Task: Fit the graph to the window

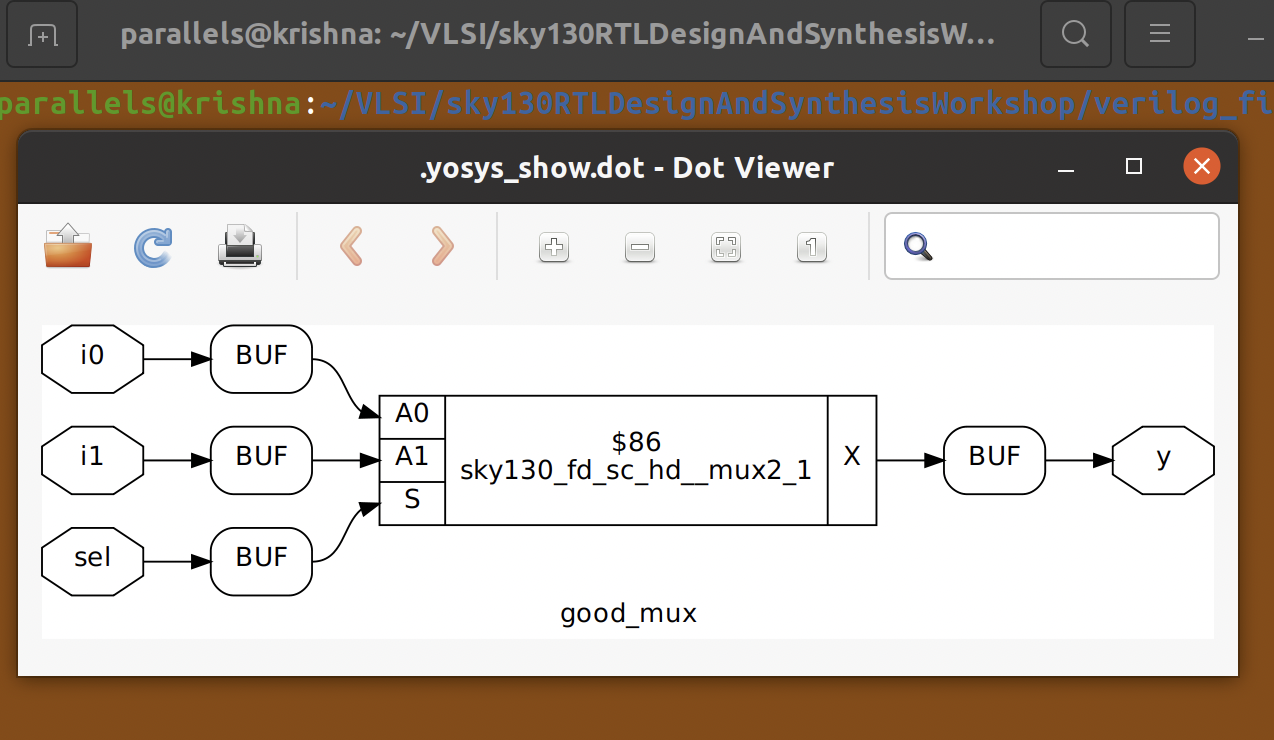Action: point(725,247)
